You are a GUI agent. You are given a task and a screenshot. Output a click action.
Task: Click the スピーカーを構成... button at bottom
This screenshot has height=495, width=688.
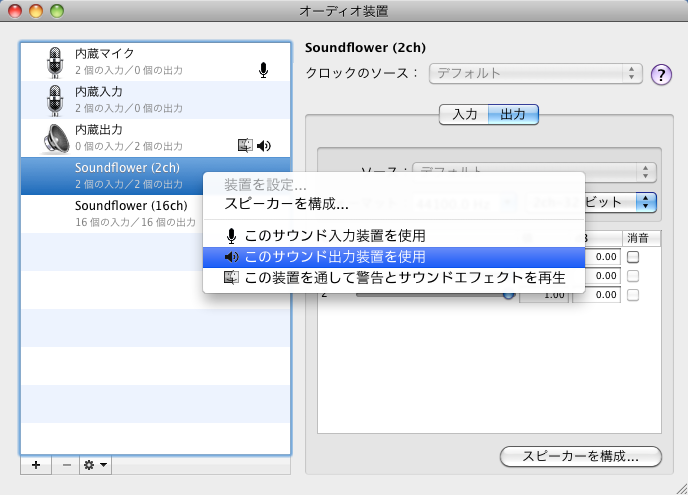(x=580, y=456)
